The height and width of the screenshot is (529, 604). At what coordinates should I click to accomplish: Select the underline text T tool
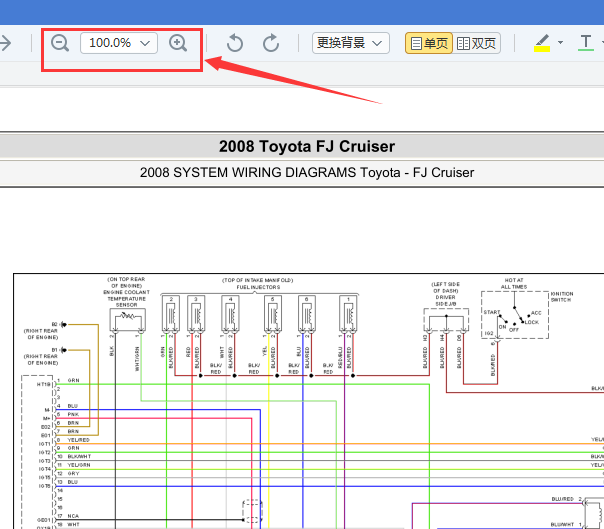(586, 43)
